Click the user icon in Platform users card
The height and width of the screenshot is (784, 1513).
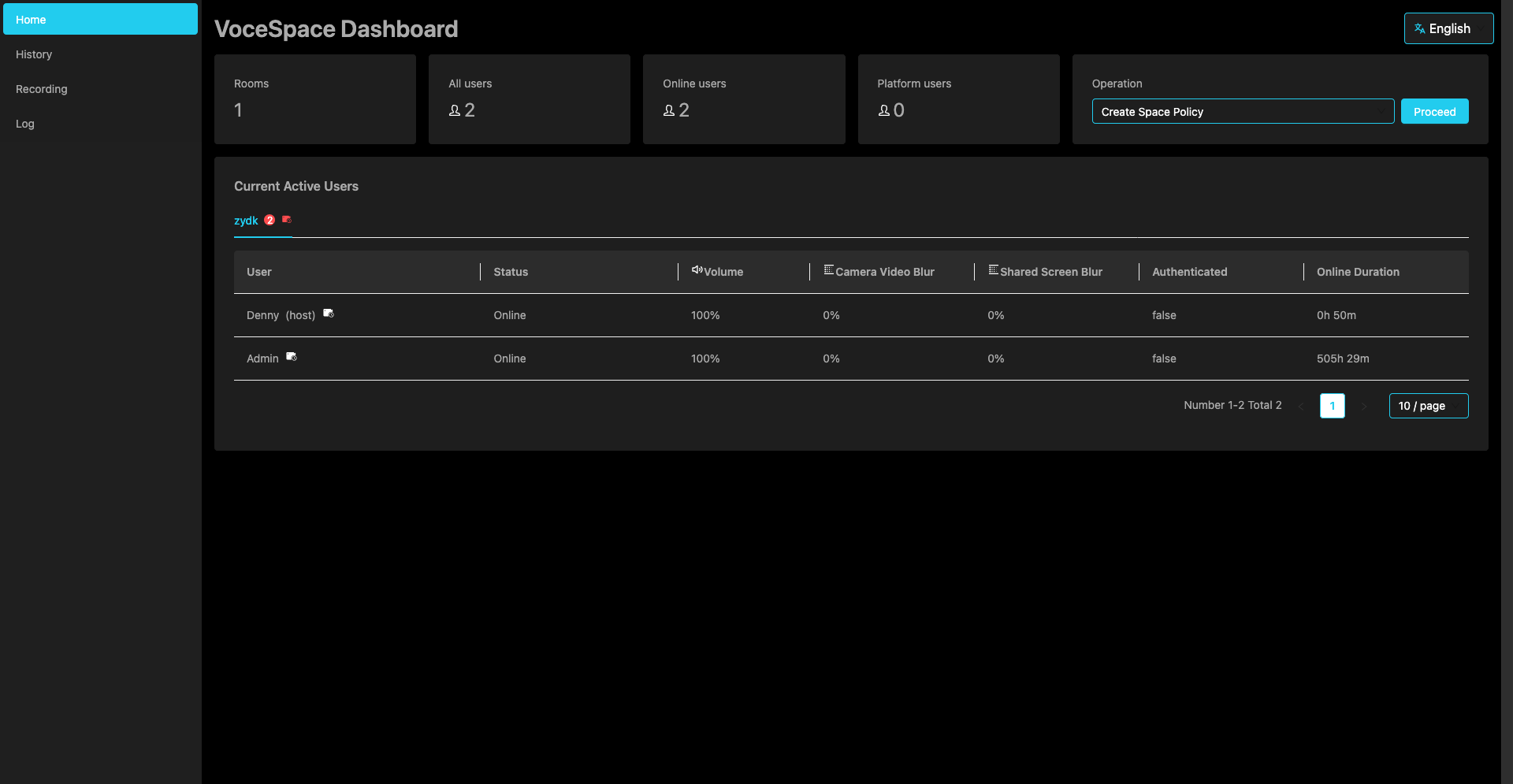tap(884, 110)
